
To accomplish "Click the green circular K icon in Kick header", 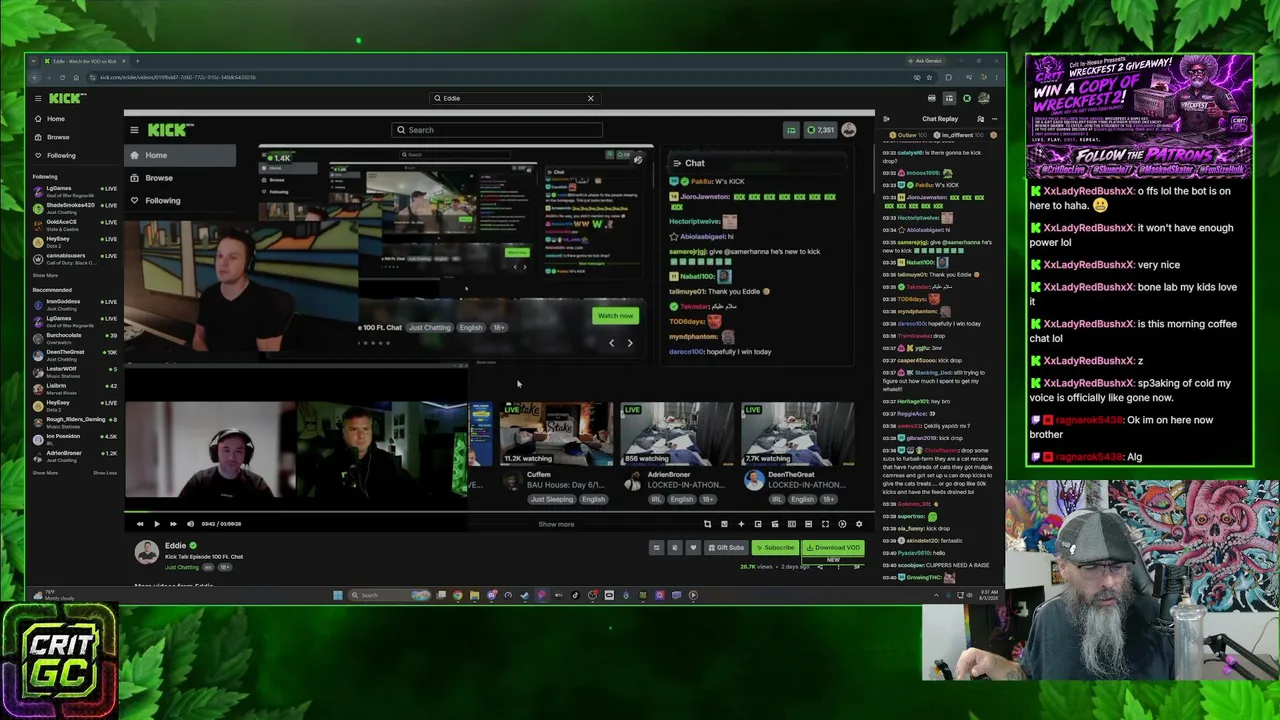I will click(967, 98).
